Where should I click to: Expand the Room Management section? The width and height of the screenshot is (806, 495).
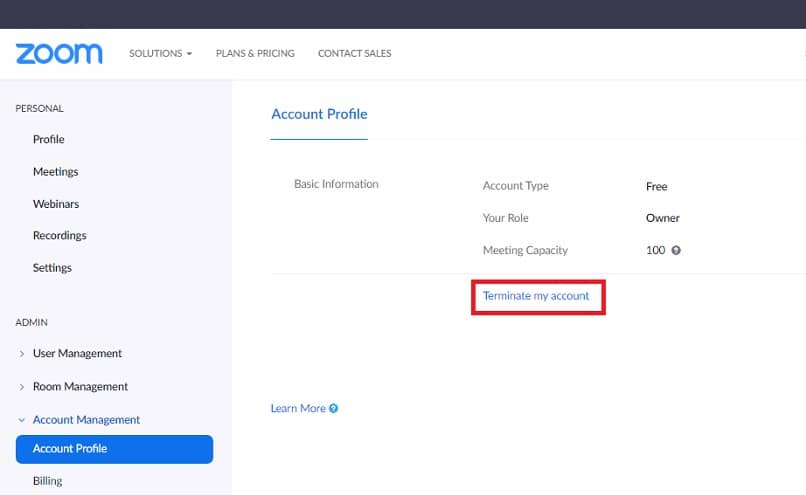[x=22, y=387]
